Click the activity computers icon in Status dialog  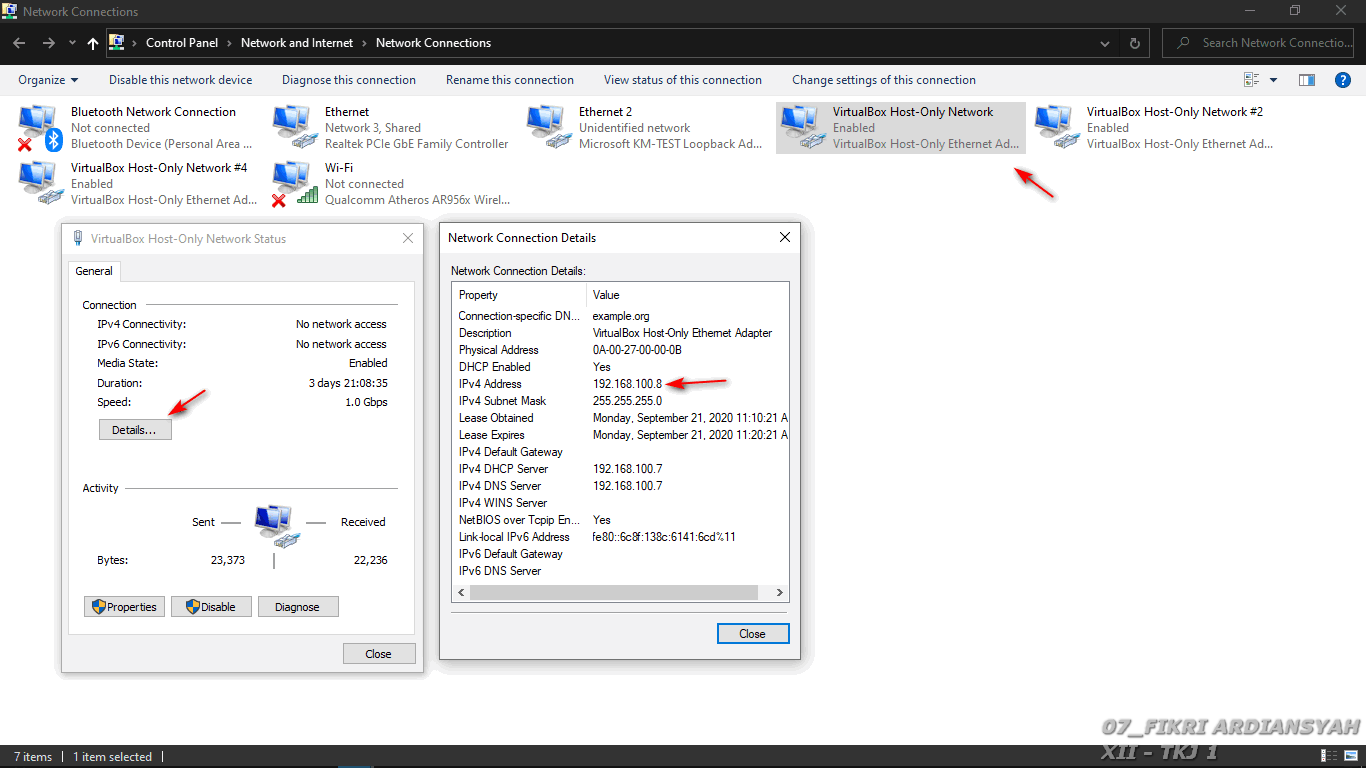click(x=275, y=526)
